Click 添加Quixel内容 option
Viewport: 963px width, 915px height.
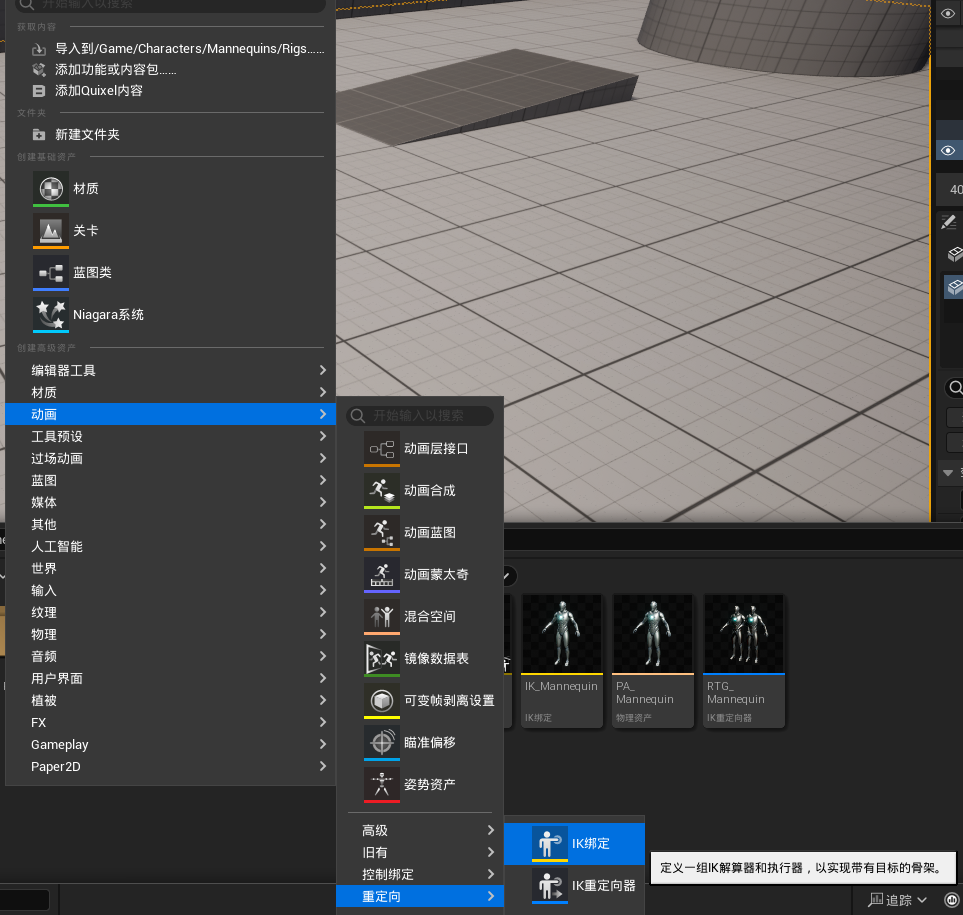click(x=98, y=90)
